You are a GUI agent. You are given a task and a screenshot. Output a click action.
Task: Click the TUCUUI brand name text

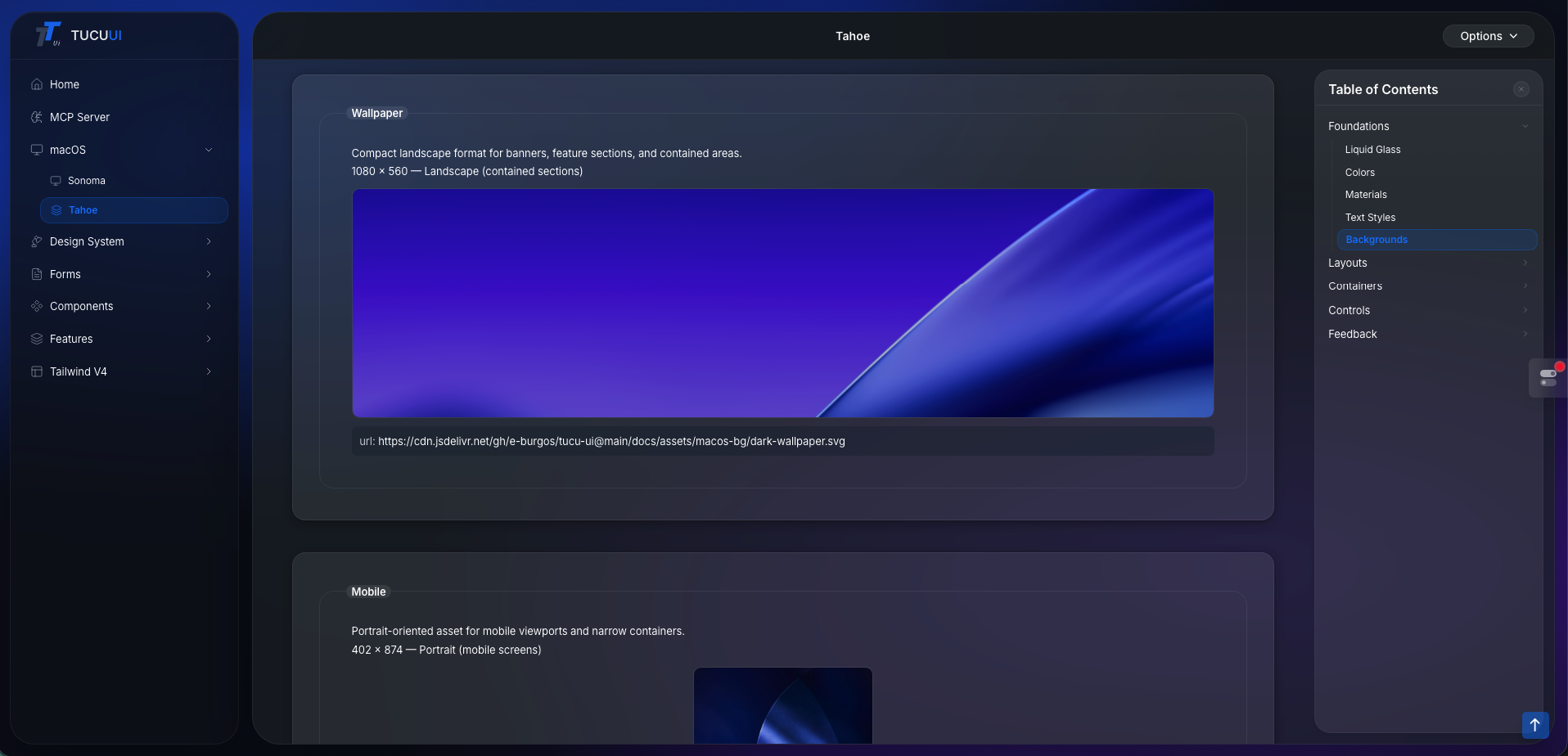(96, 35)
